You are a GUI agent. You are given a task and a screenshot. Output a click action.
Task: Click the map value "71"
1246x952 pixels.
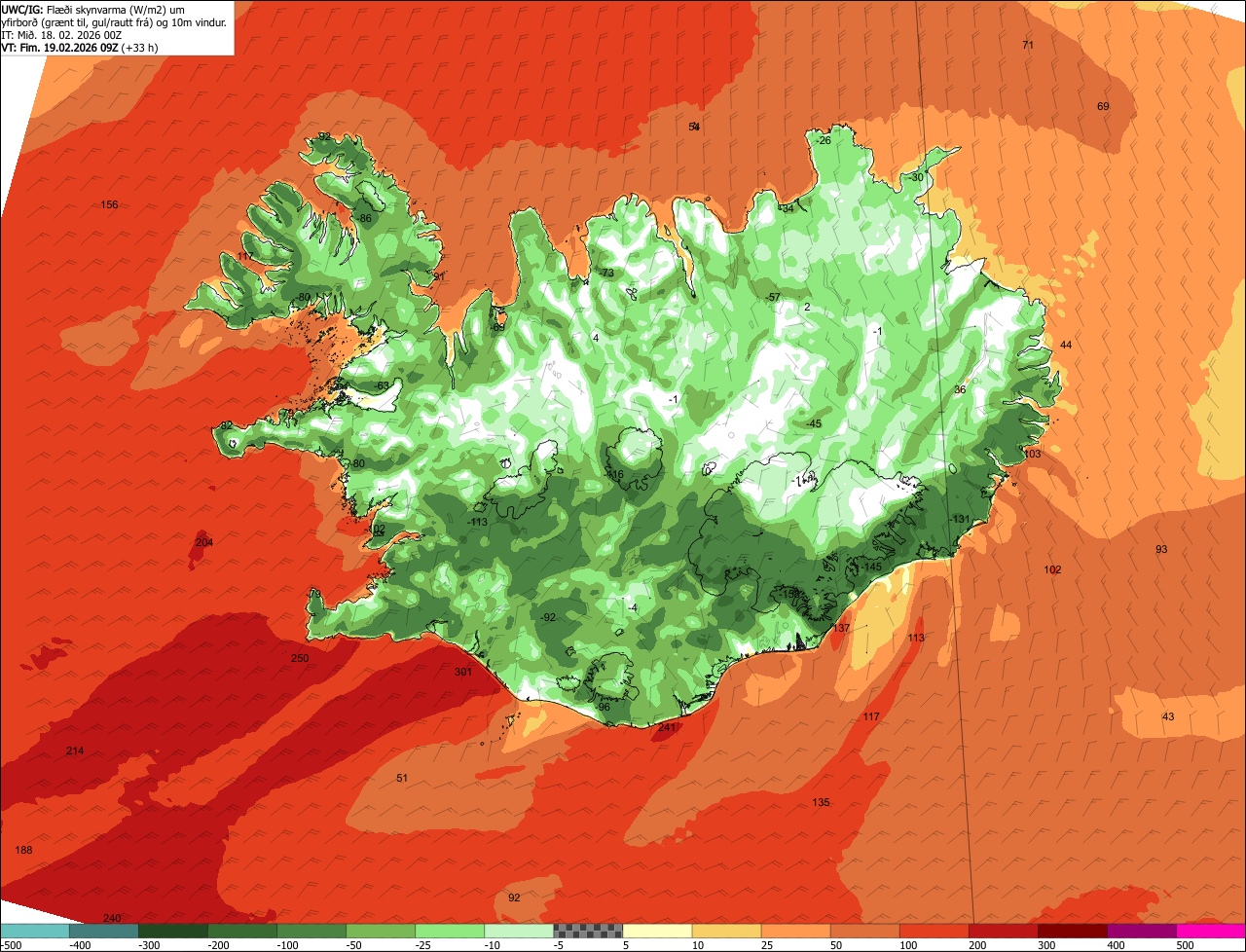coord(1028,45)
